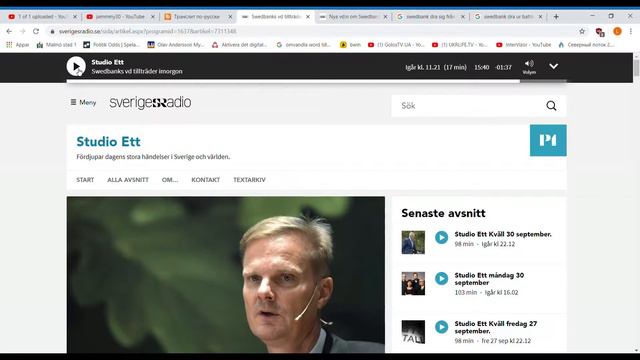The width and height of the screenshot is (640, 360).
Task: Select the TEXTARKIV tab
Action: (249, 180)
